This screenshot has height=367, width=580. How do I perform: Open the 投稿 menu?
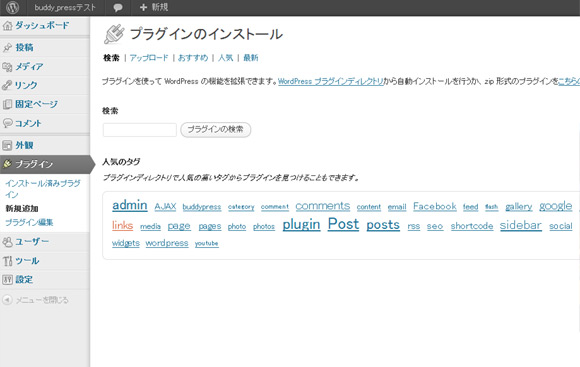coord(24,47)
